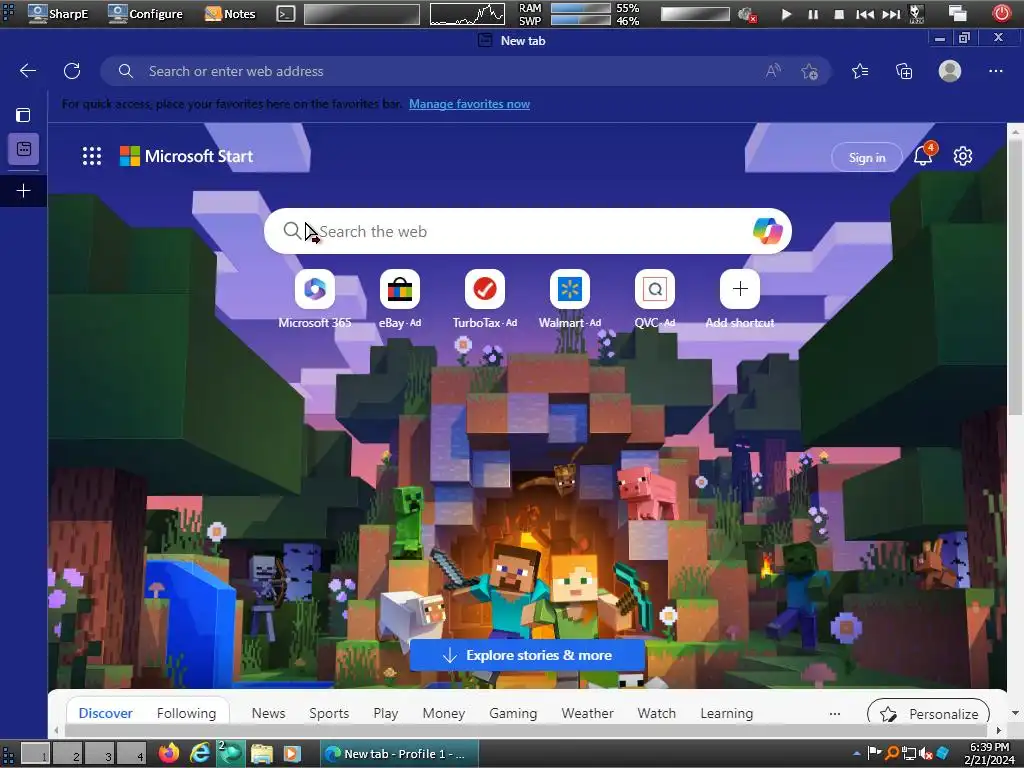Adjust the volume slider in top bar
1024x768 pixels.
(695, 14)
